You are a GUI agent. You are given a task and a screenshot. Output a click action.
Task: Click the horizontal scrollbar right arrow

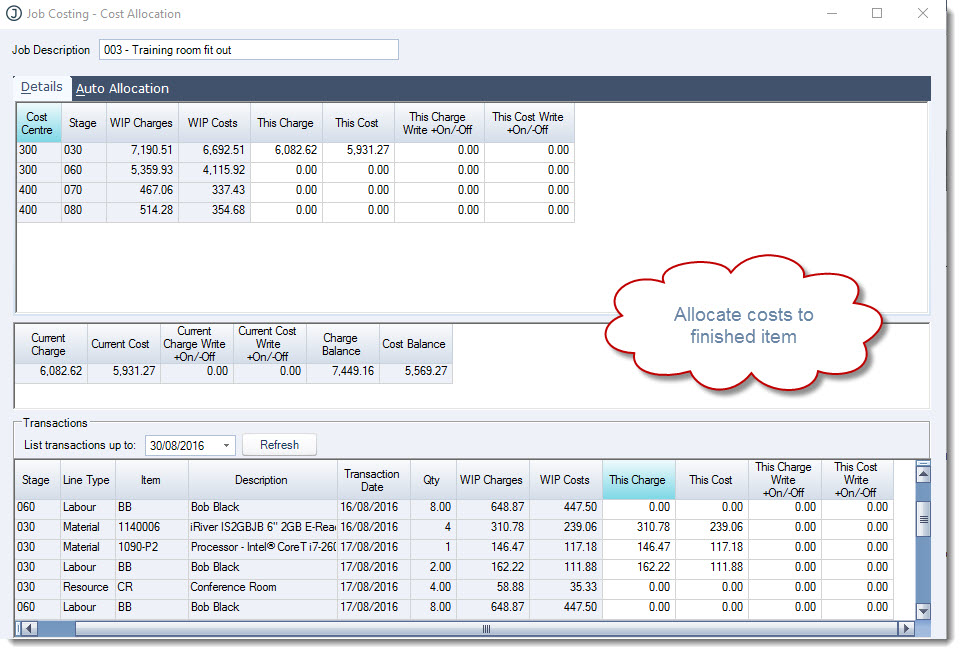[x=906, y=628]
